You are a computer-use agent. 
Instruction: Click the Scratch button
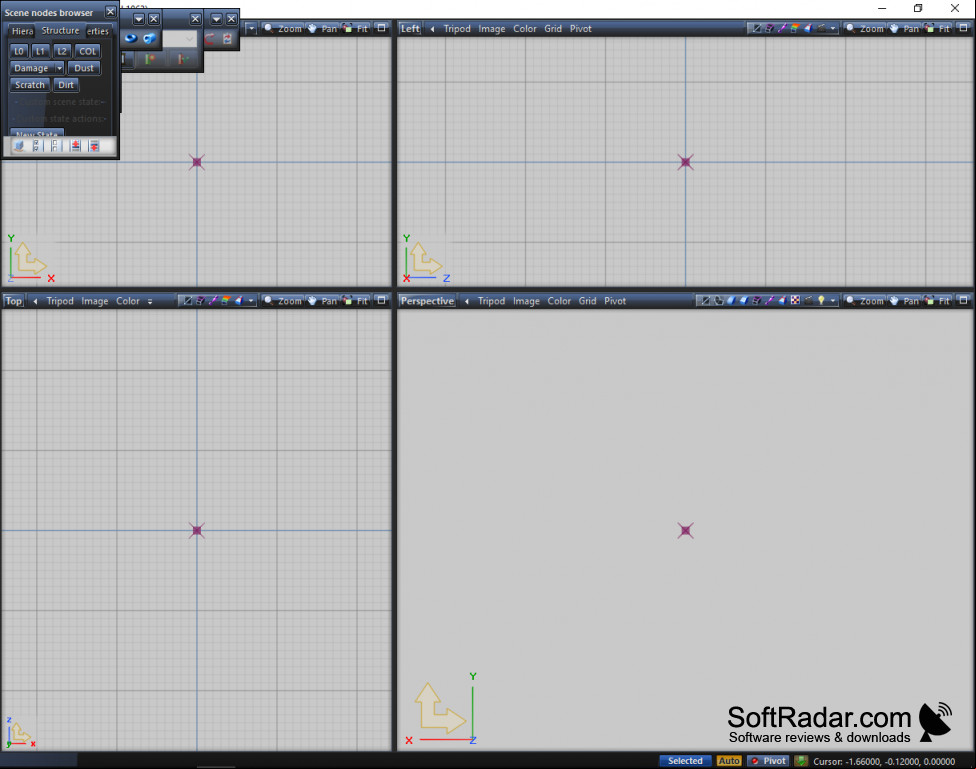(x=30, y=85)
